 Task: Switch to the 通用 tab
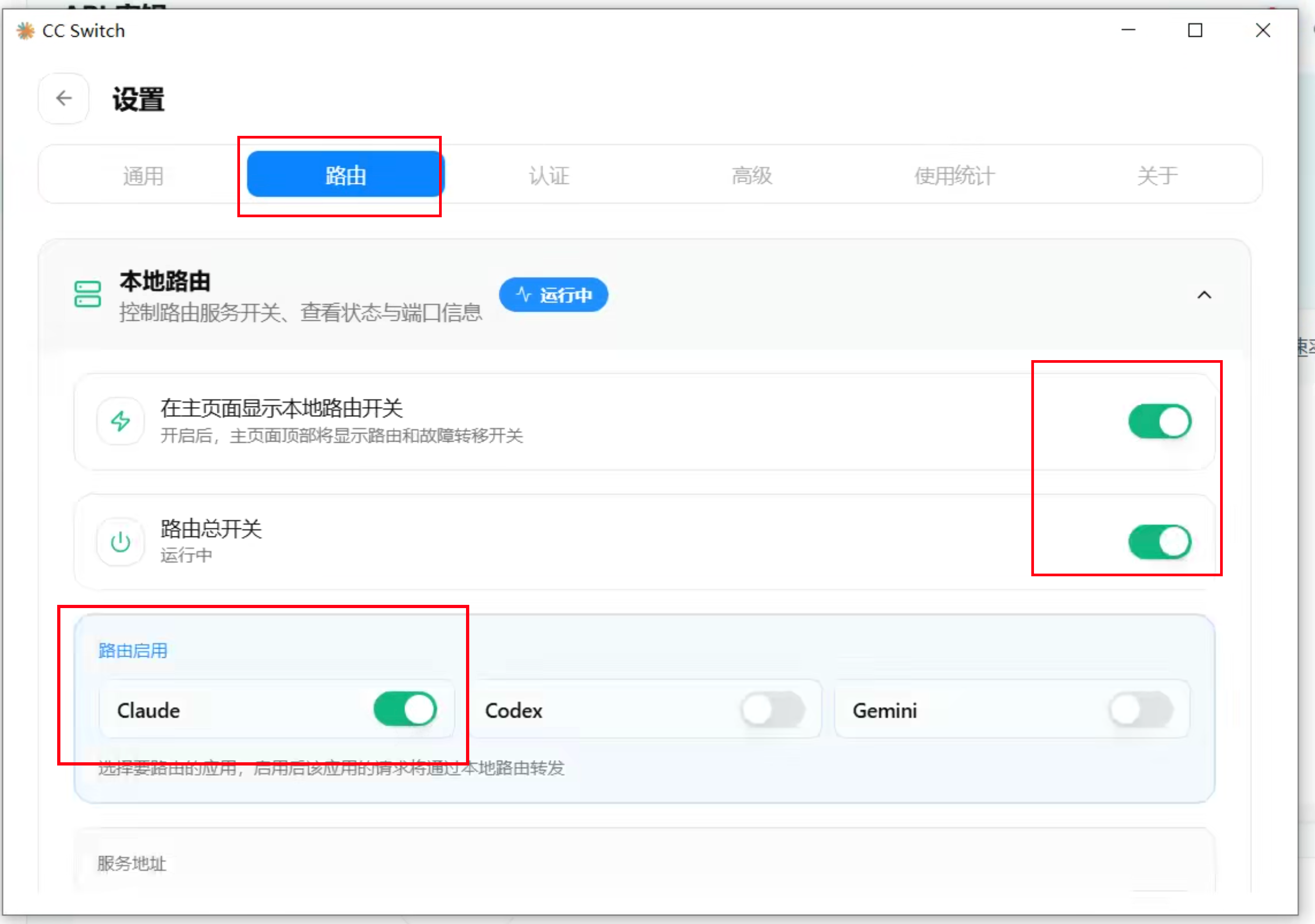142,175
